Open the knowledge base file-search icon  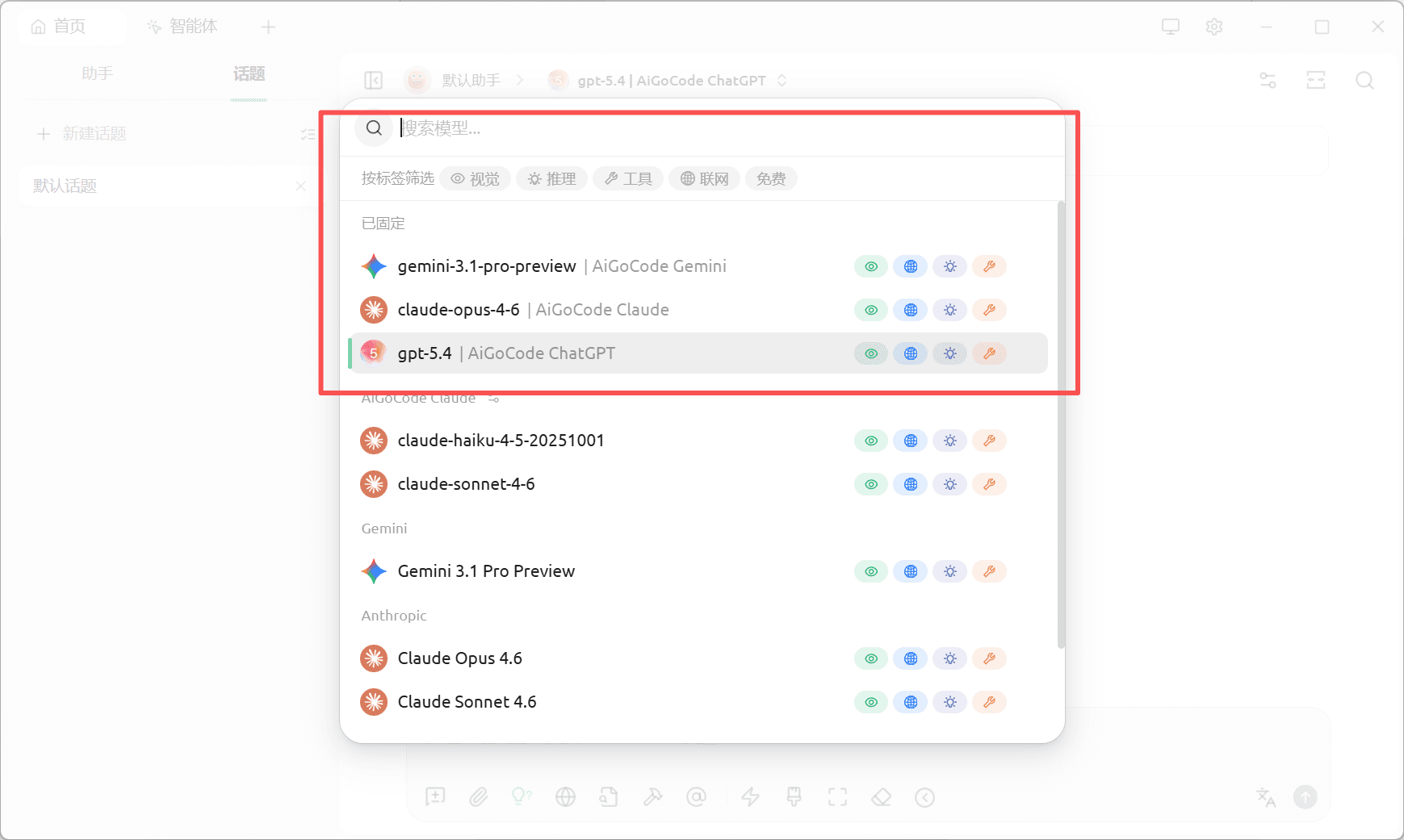click(609, 797)
